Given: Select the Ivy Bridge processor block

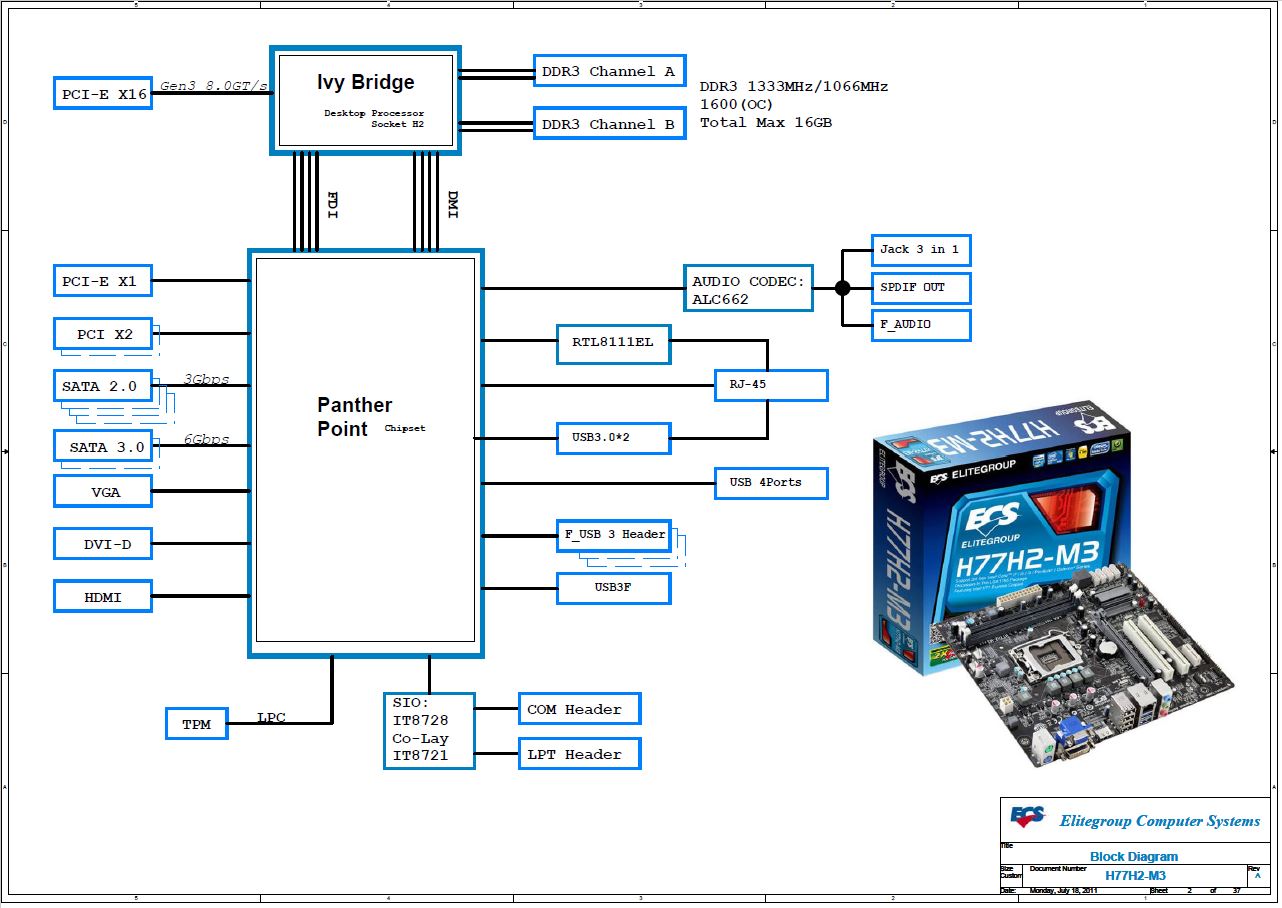Looking at the screenshot, I should click(365, 99).
